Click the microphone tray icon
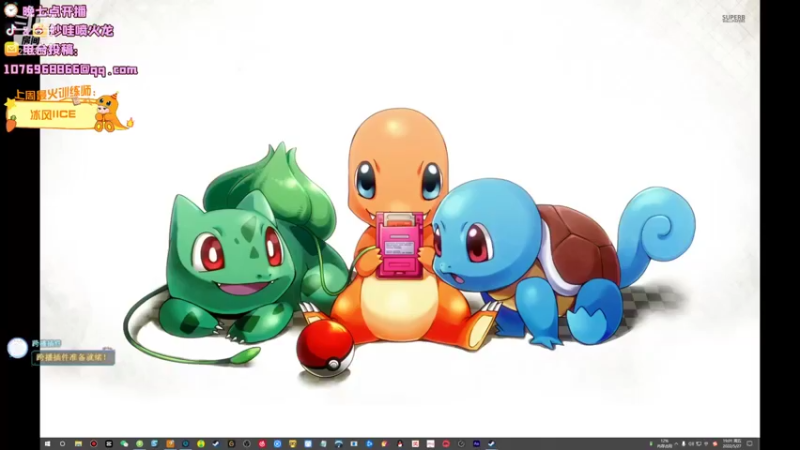Image resolution: width=800 pixels, height=450 pixels. click(x=684, y=444)
